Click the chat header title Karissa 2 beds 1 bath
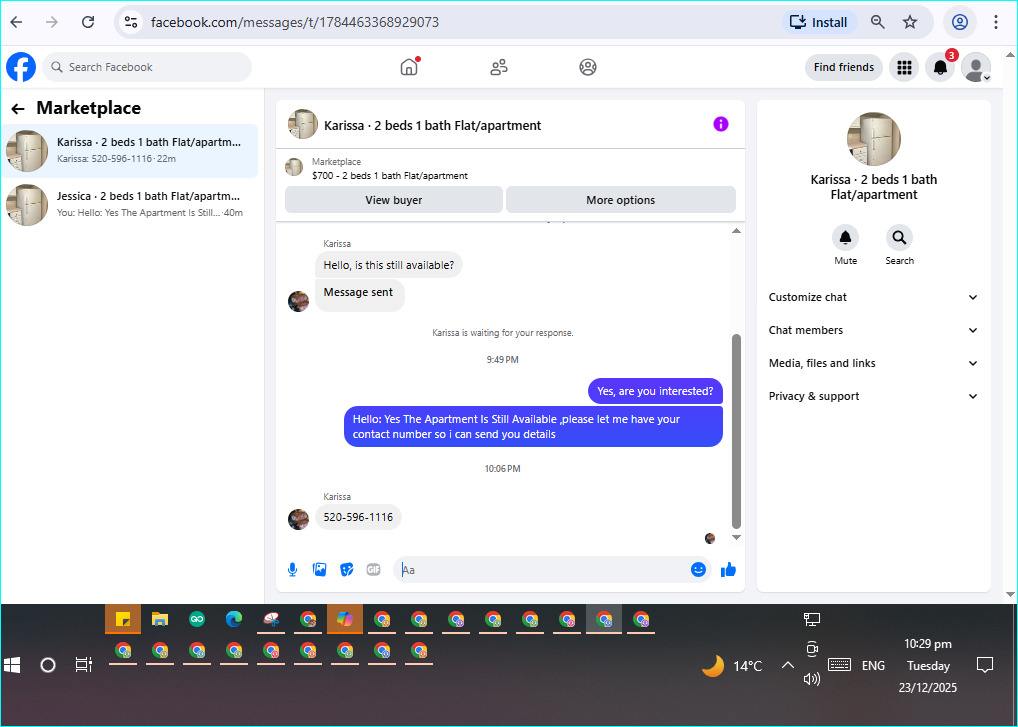 click(x=432, y=125)
